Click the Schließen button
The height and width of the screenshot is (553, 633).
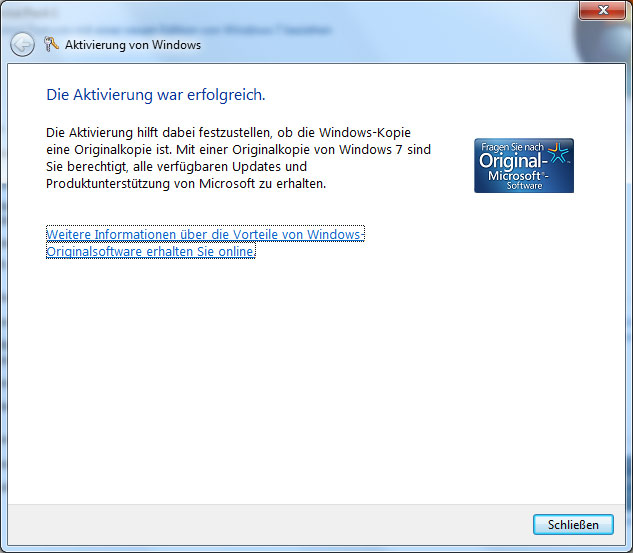click(573, 524)
